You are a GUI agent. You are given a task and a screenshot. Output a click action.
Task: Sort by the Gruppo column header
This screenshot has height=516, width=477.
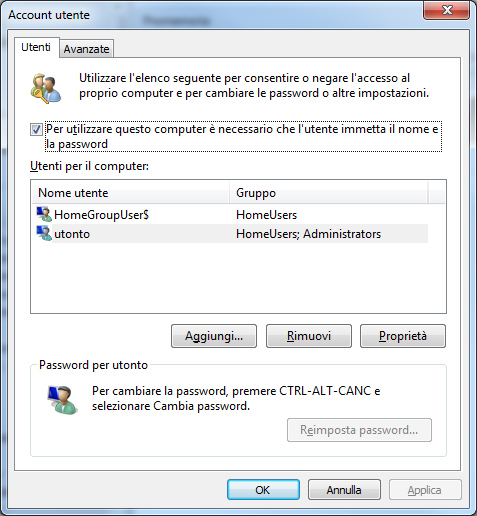pos(328,193)
